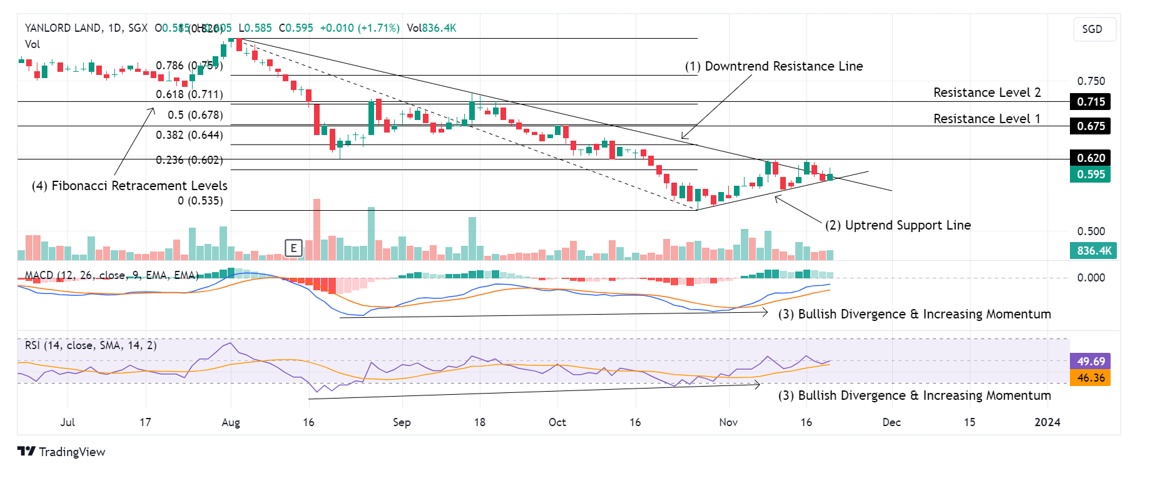1160x481 pixels.
Task: Click the Fibonacci 0.236 (0.602) label
Action: click(189, 160)
